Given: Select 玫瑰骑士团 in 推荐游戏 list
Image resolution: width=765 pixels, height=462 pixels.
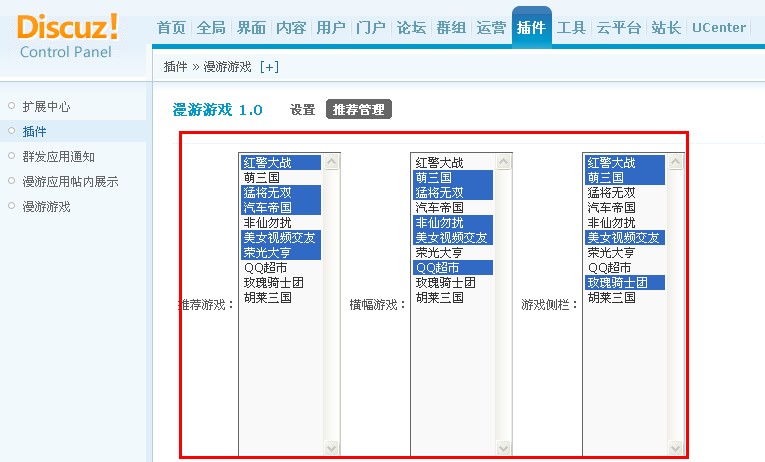Looking at the screenshot, I should (x=281, y=282).
